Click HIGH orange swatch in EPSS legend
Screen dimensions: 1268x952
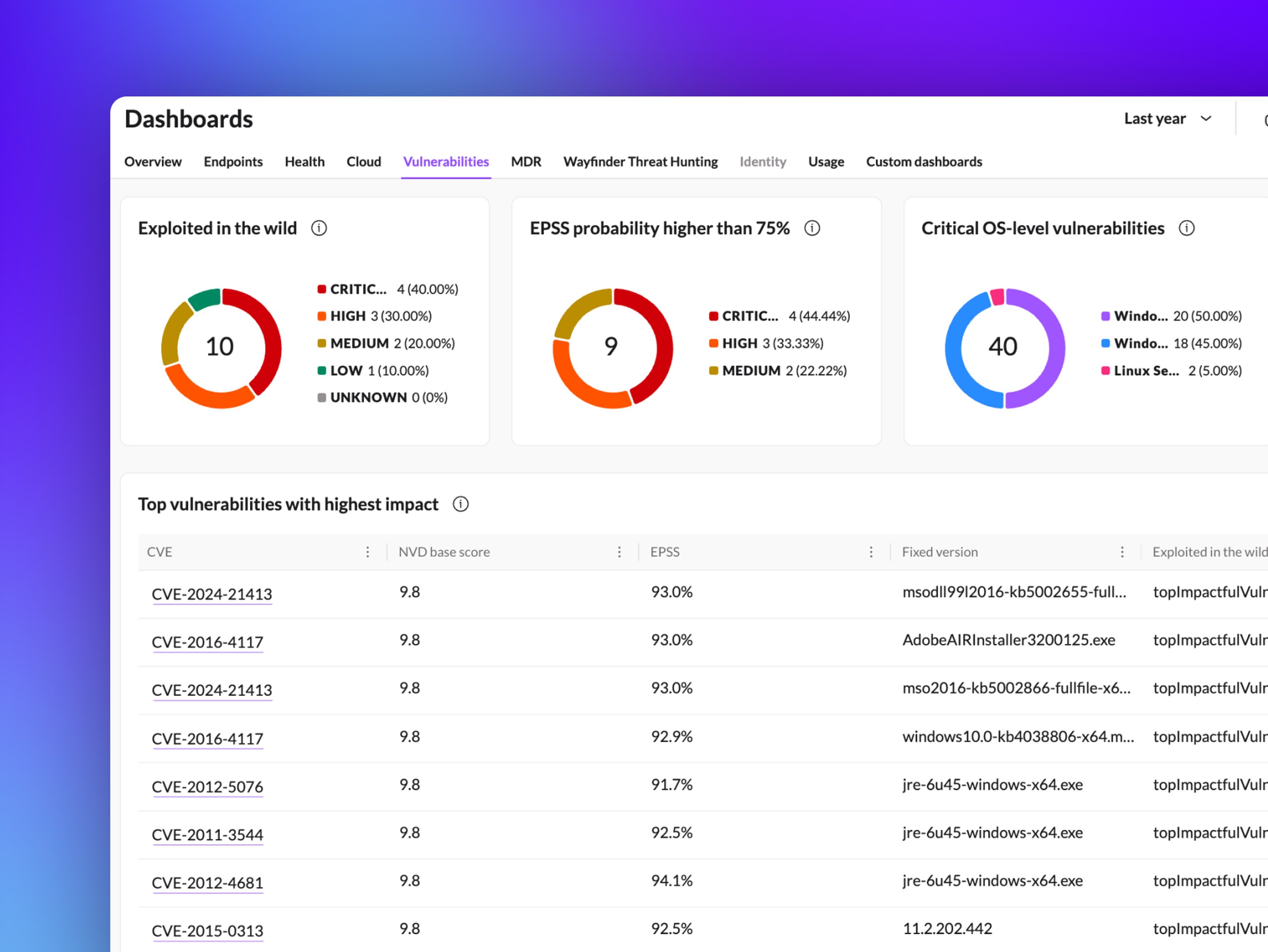pyautogui.click(x=714, y=343)
